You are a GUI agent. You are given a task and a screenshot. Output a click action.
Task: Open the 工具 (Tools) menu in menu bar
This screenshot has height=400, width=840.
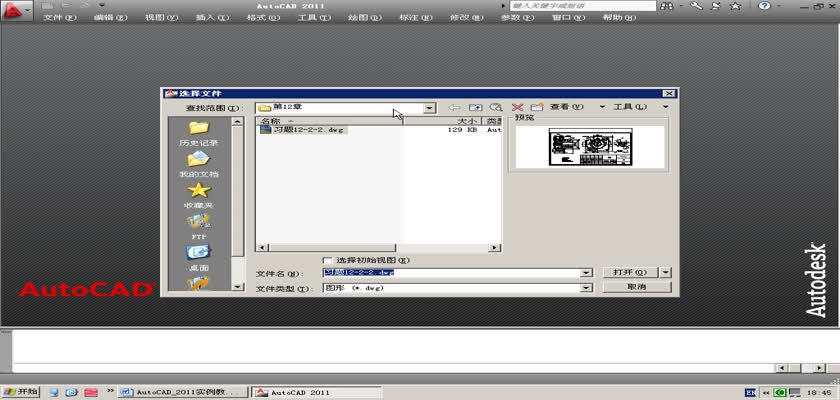(x=314, y=17)
